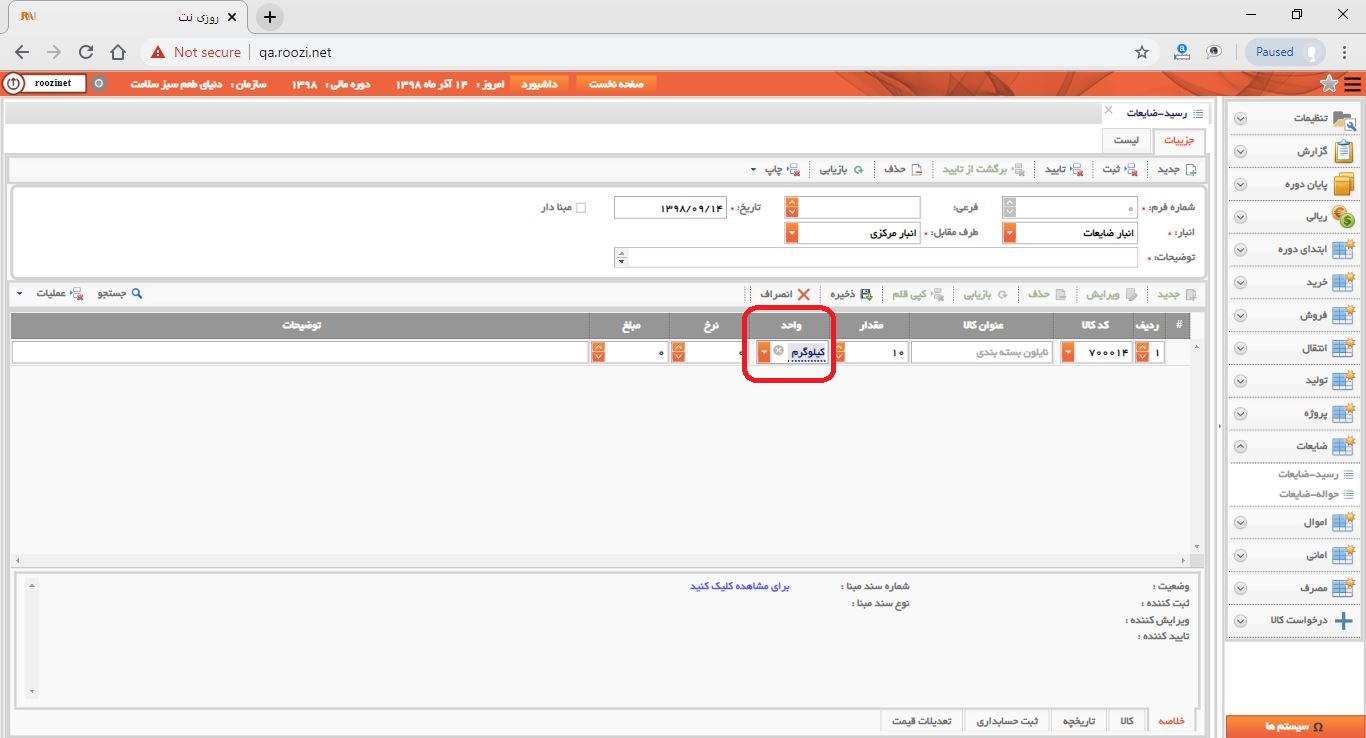This screenshot has height=738, width=1366.
Task: Click برای مشاهده کلیک کنید link
Action: 740,586
